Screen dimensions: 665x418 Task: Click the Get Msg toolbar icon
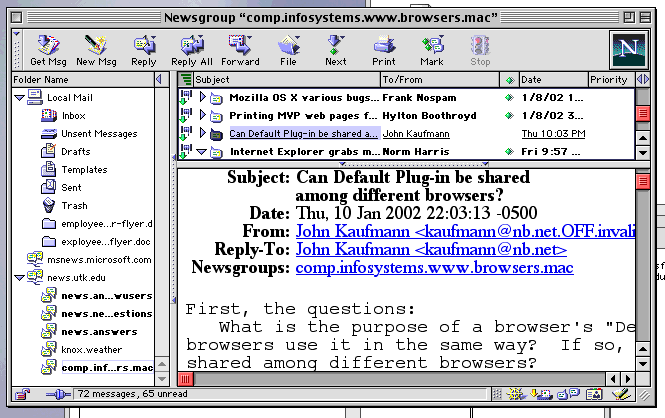[47, 48]
